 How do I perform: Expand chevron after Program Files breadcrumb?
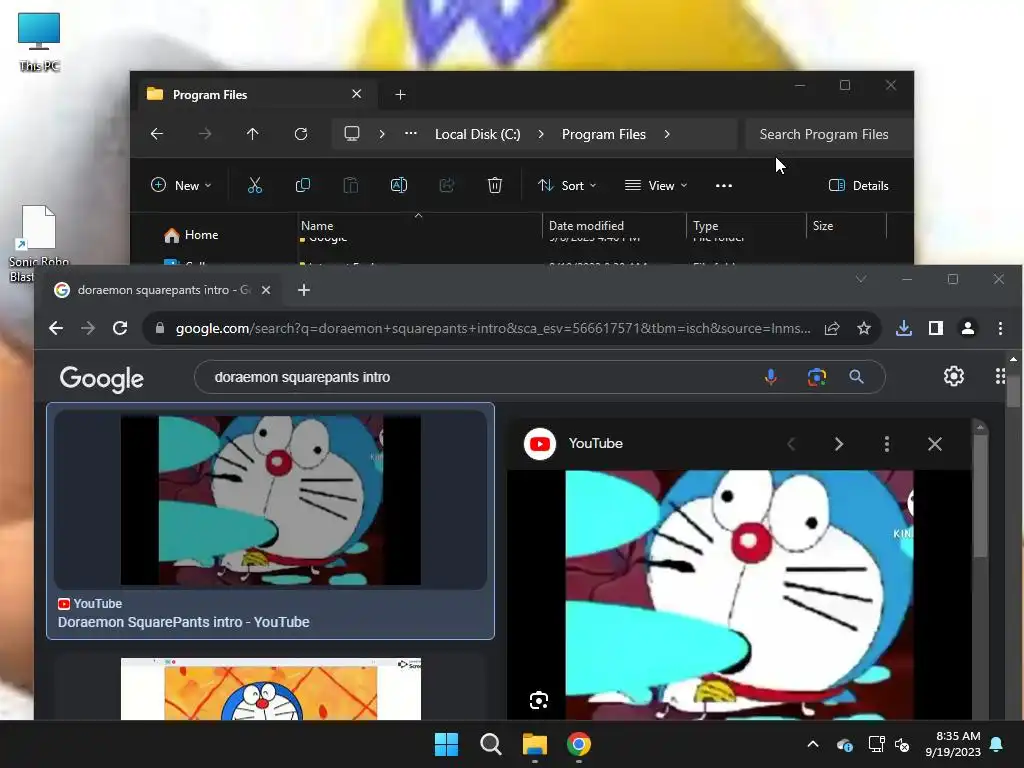pos(667,134)
